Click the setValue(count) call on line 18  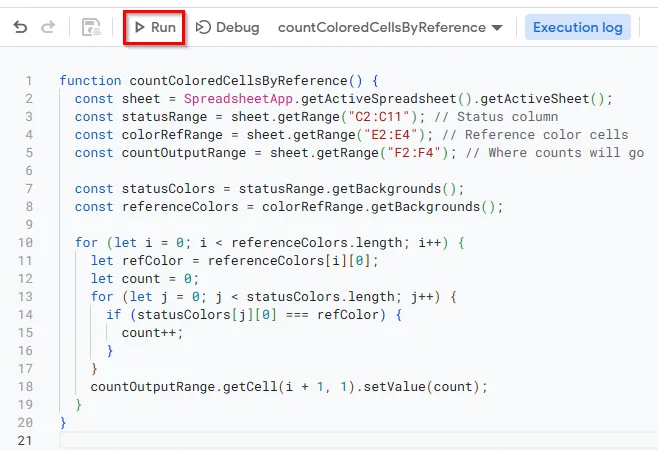click(x=425, y=386)
